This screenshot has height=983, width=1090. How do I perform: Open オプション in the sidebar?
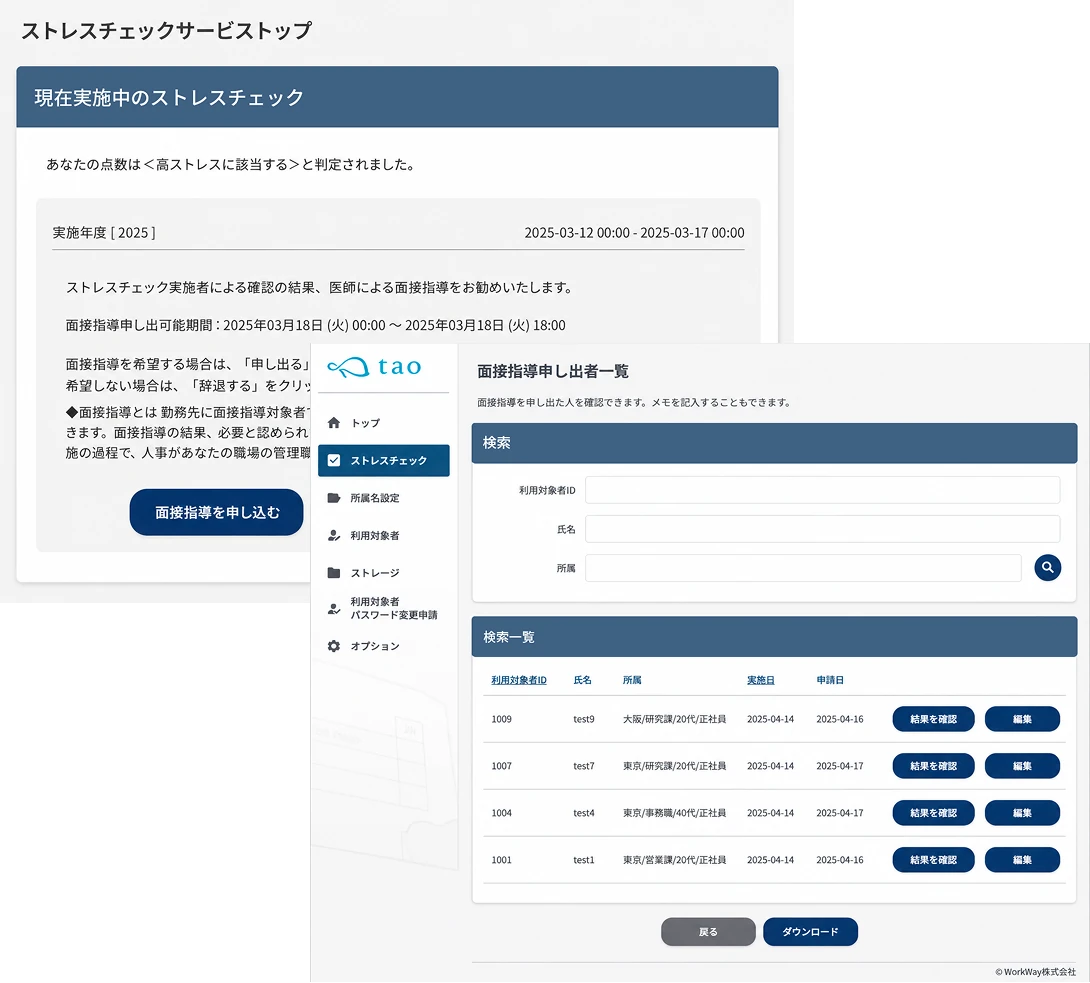click(384, 646)
